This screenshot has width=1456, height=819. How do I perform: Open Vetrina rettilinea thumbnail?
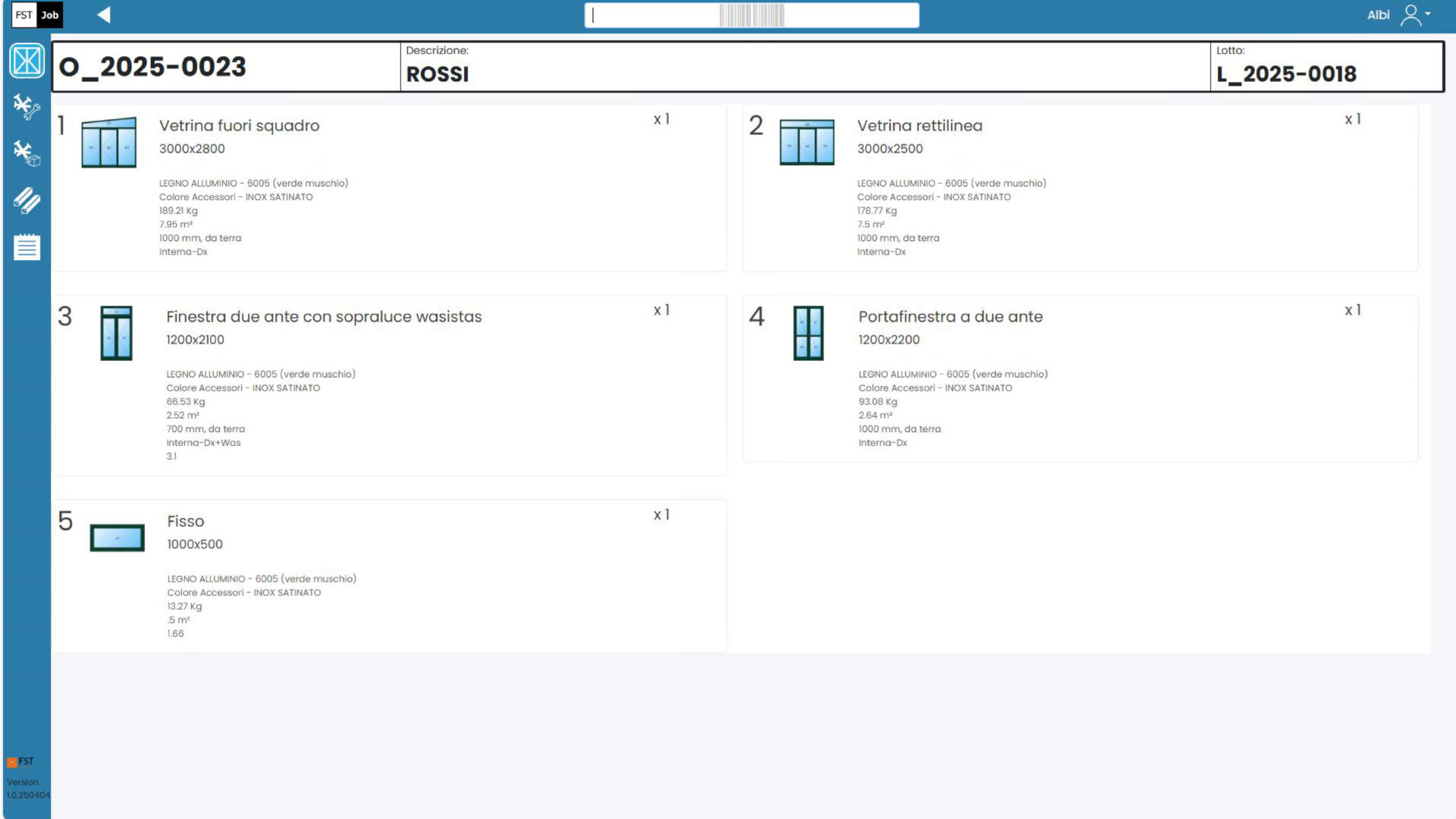(807, 143)
